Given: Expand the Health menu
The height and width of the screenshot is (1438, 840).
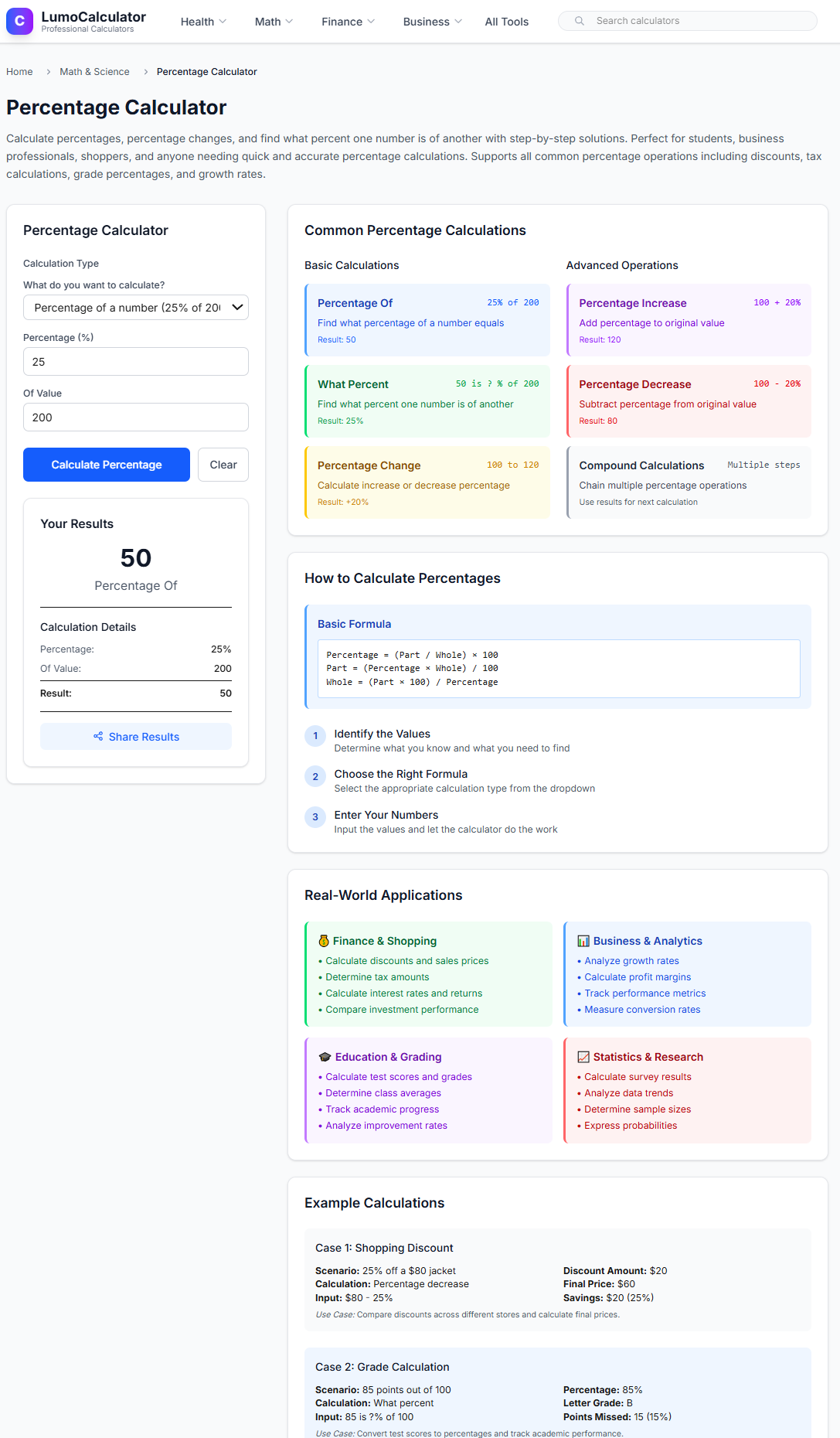Looking at the screenshot, I should [203, 22].
